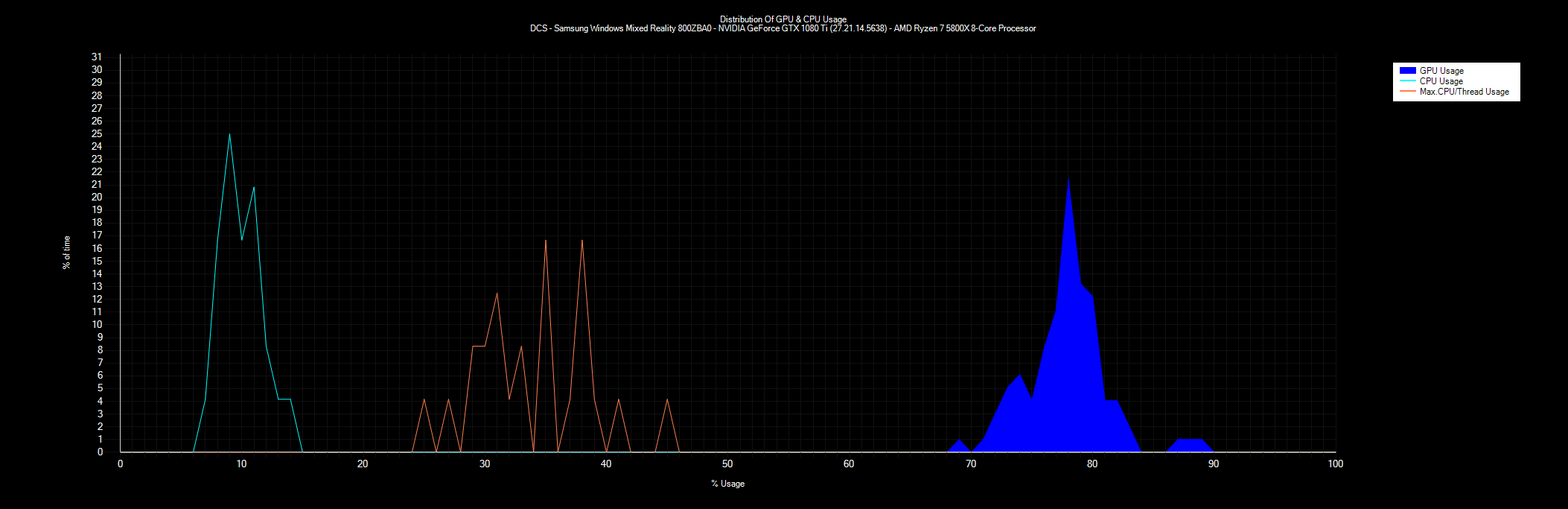Viewport: 1568px width, 509px height.
Task: Click the small blue GPU bump near 88
Action: 1190,445
